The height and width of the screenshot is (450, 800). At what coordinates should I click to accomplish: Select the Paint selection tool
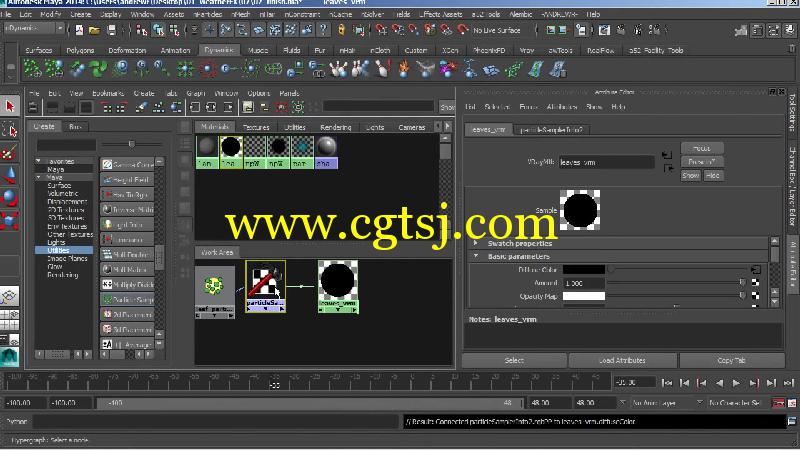10,152
